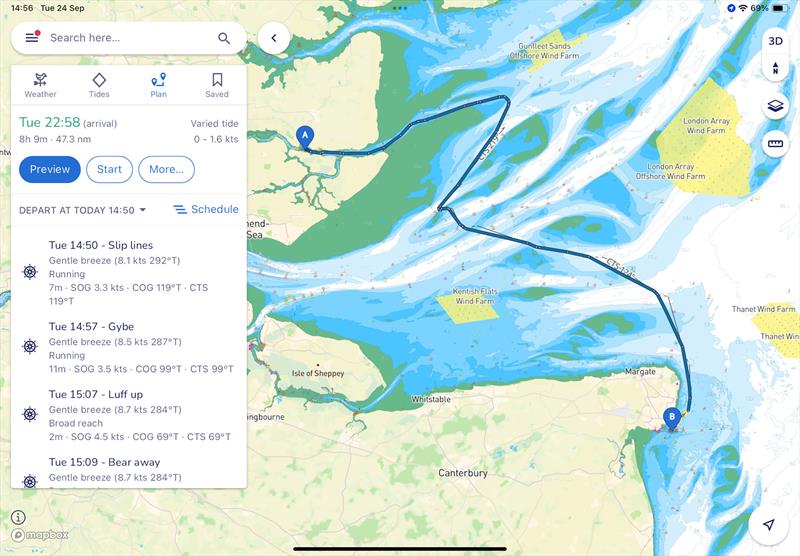Screen dimensions: 800x556
Task: Toggle the 3D map view
Action: [776, 41]
